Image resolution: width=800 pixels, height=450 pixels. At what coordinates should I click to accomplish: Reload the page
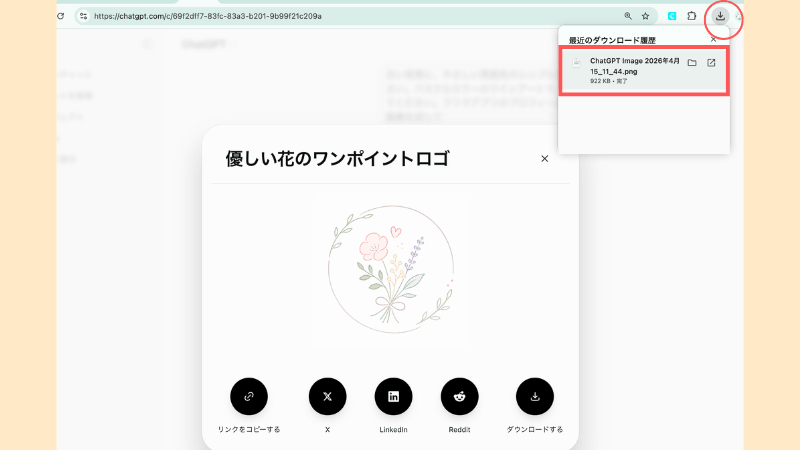[60, 16]
